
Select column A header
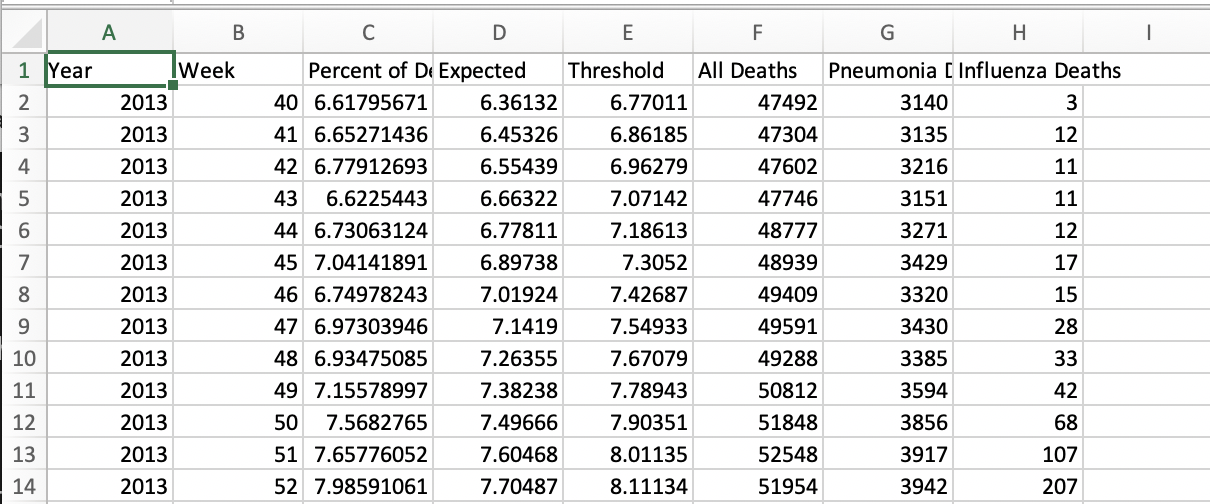pos(109,33)
